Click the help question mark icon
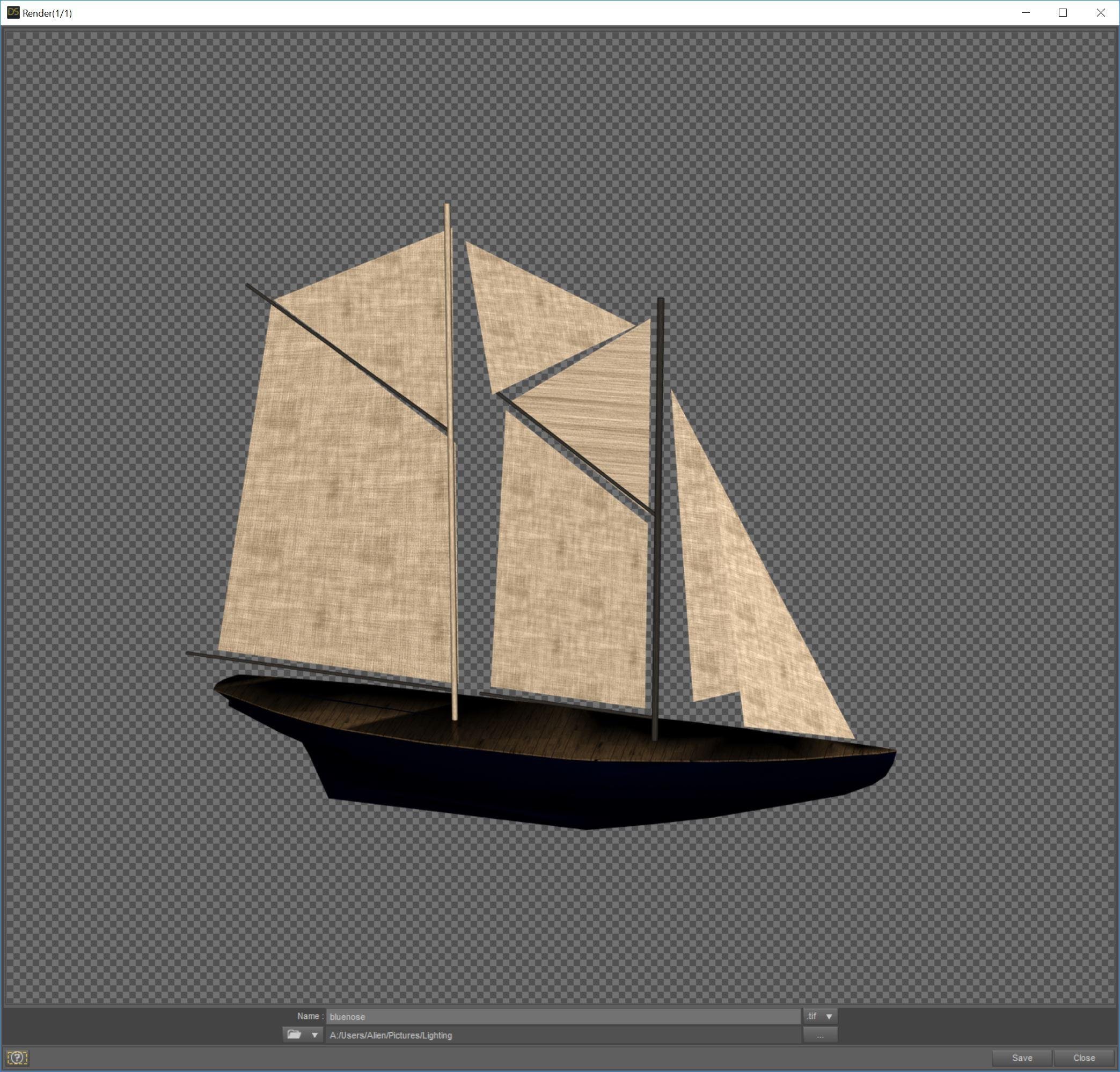Image resolution: width=1120 pixels, height=1072 pixels. [18, 1058]
